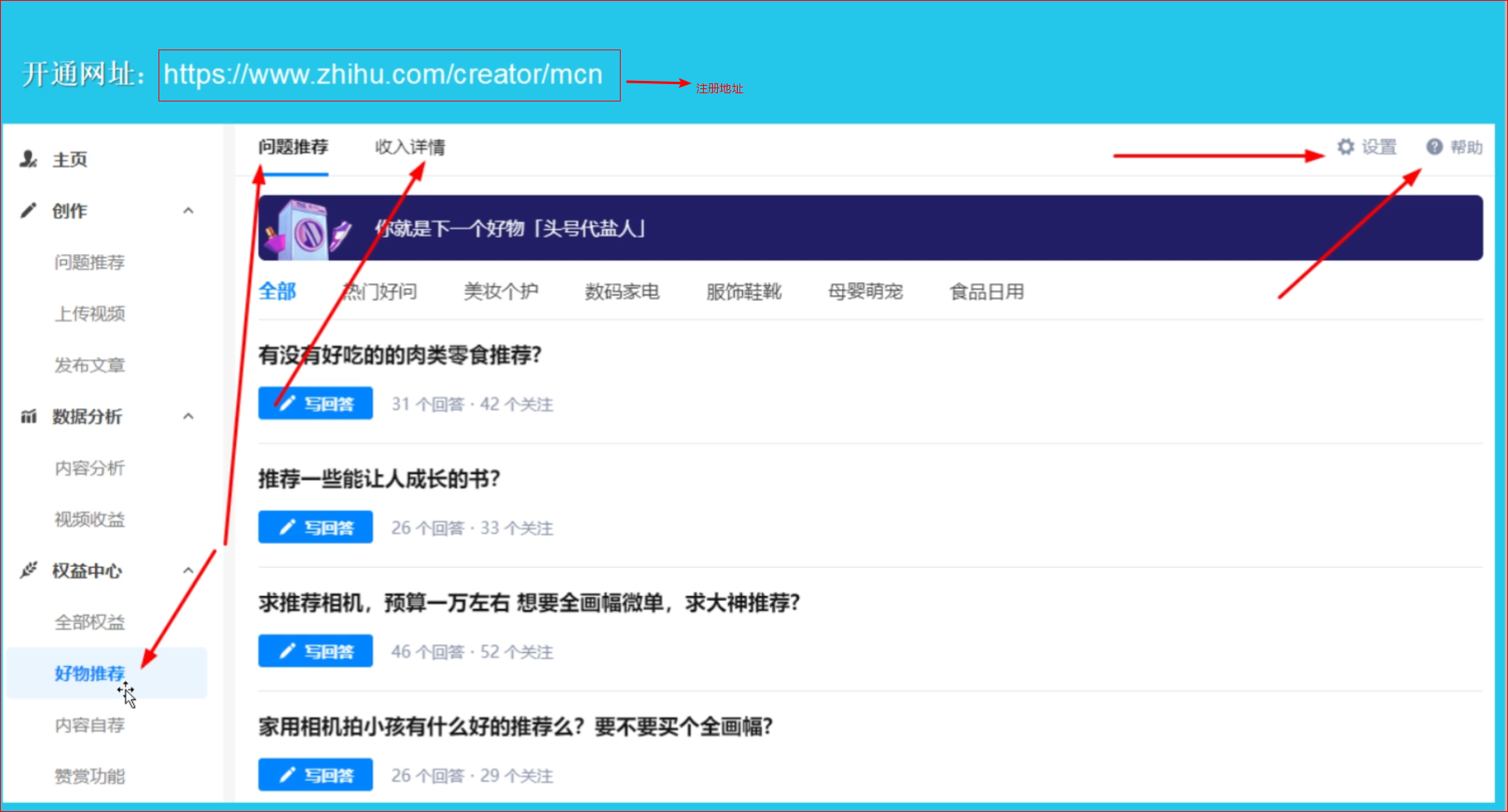Collapse the 创作 section chevron

188,210
